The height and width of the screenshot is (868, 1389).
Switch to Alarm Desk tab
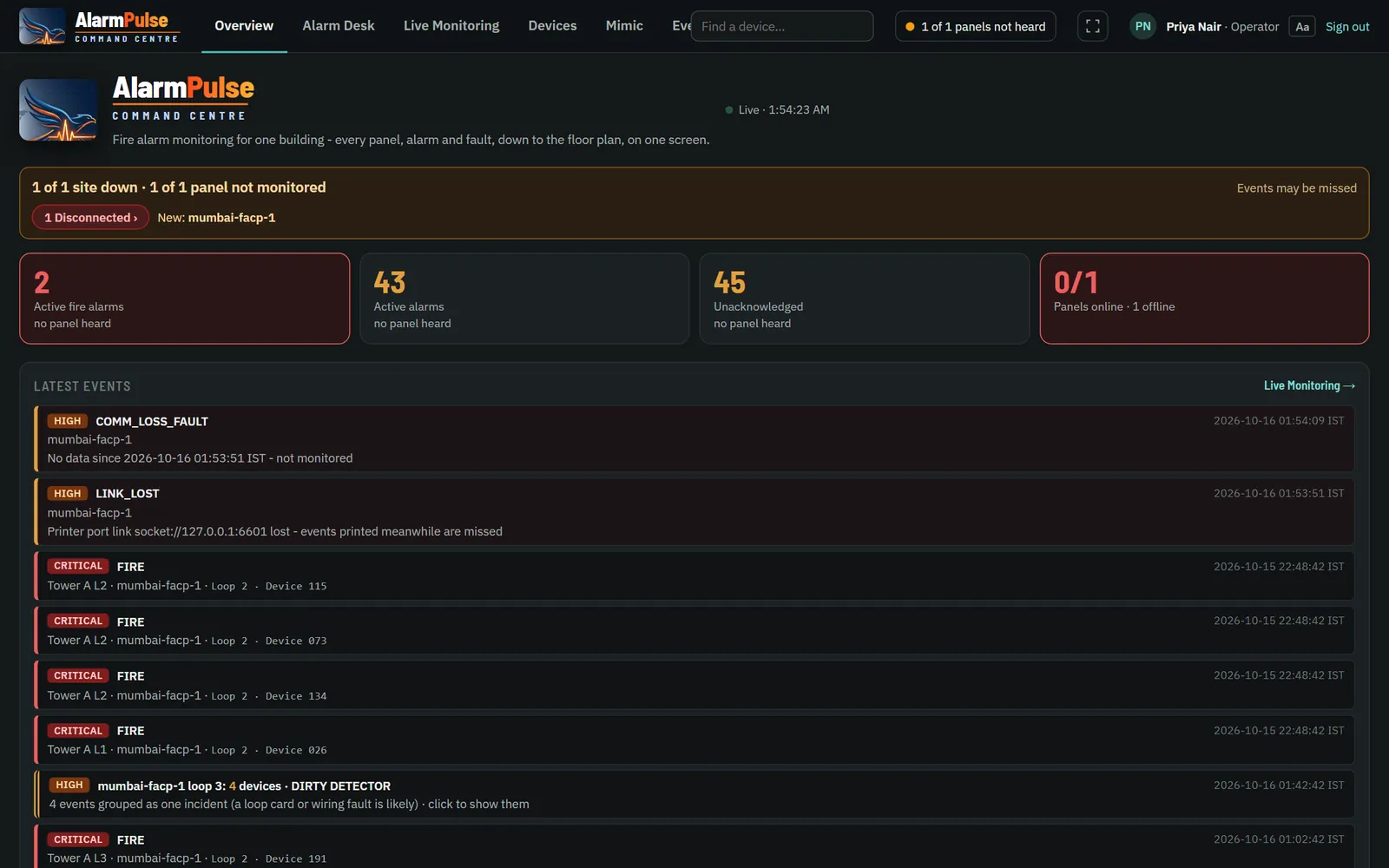pos(339,26)
